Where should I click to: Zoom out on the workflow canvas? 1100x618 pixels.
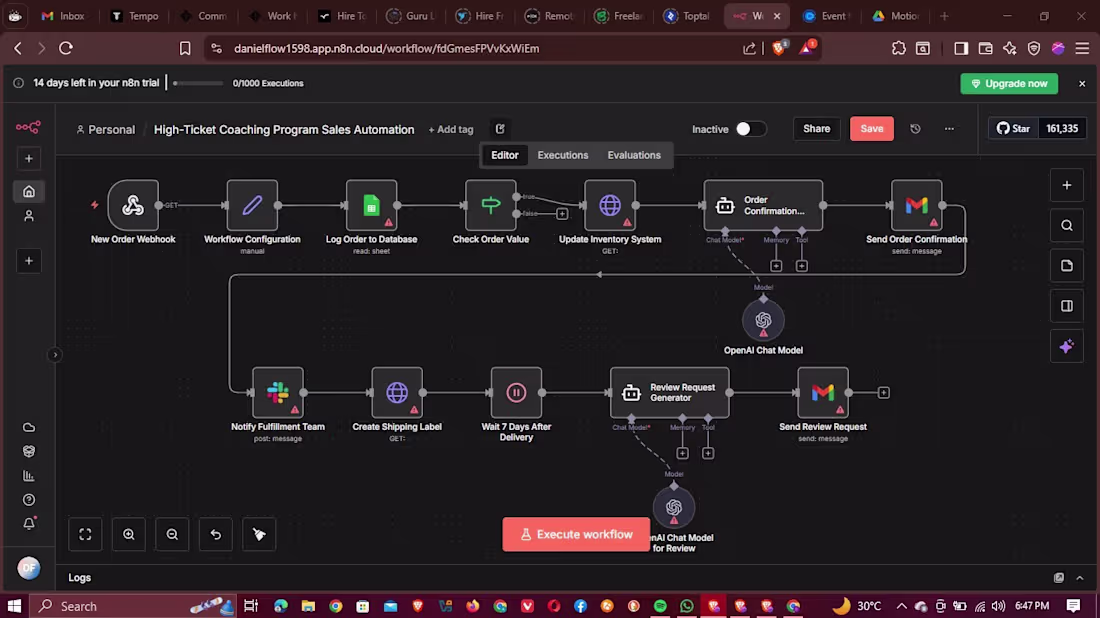172,535
